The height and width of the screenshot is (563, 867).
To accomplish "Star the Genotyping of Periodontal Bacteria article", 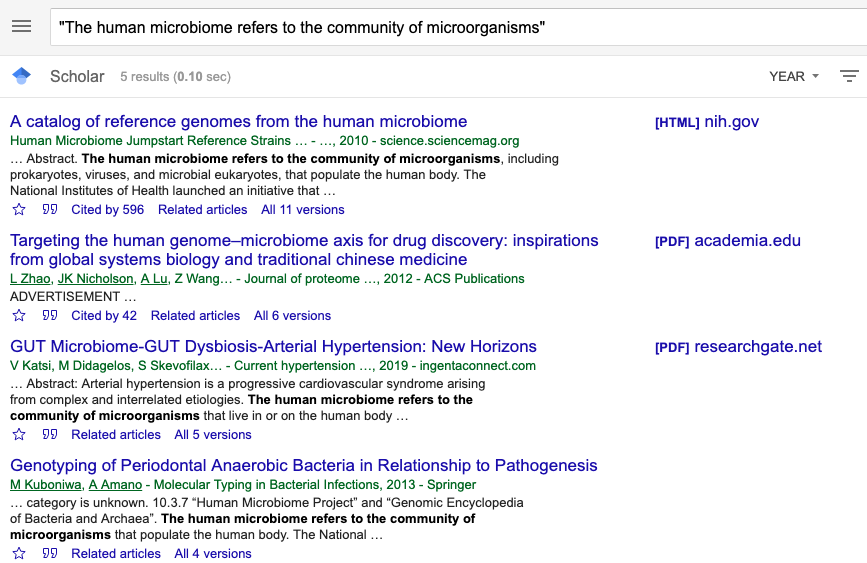I will coord(19,554).
